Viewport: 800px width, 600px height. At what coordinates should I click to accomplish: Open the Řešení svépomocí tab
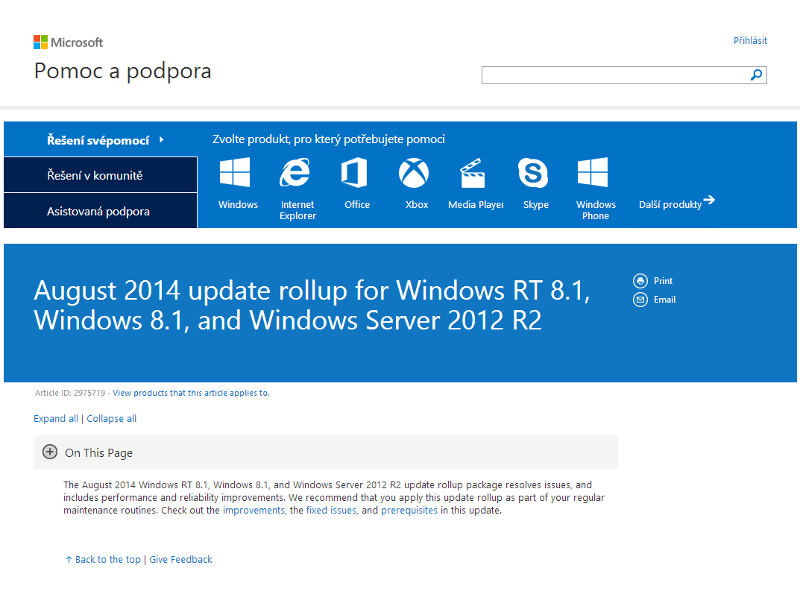click(101, 139)
